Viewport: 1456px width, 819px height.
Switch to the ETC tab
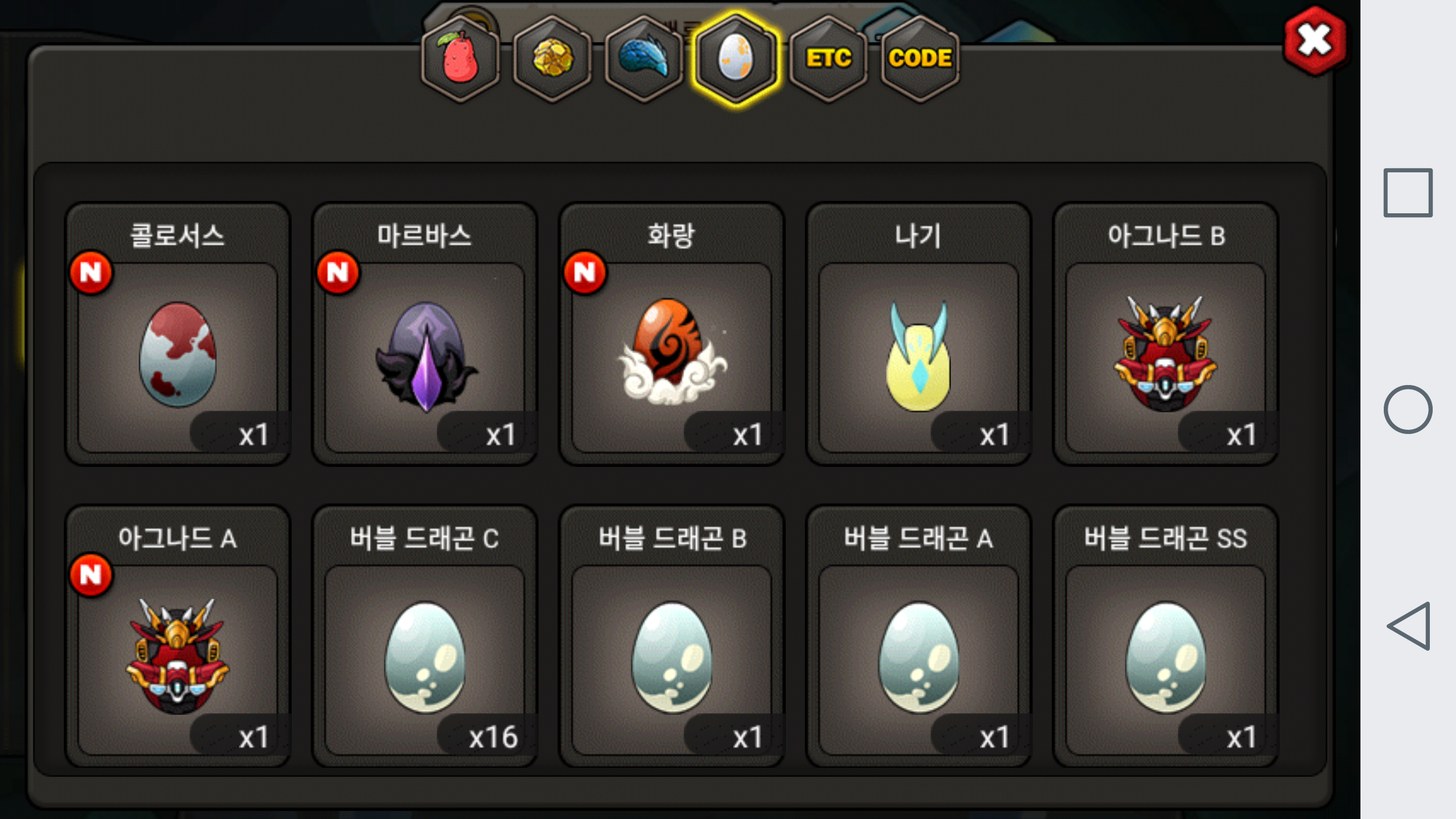tap(829, 58)
